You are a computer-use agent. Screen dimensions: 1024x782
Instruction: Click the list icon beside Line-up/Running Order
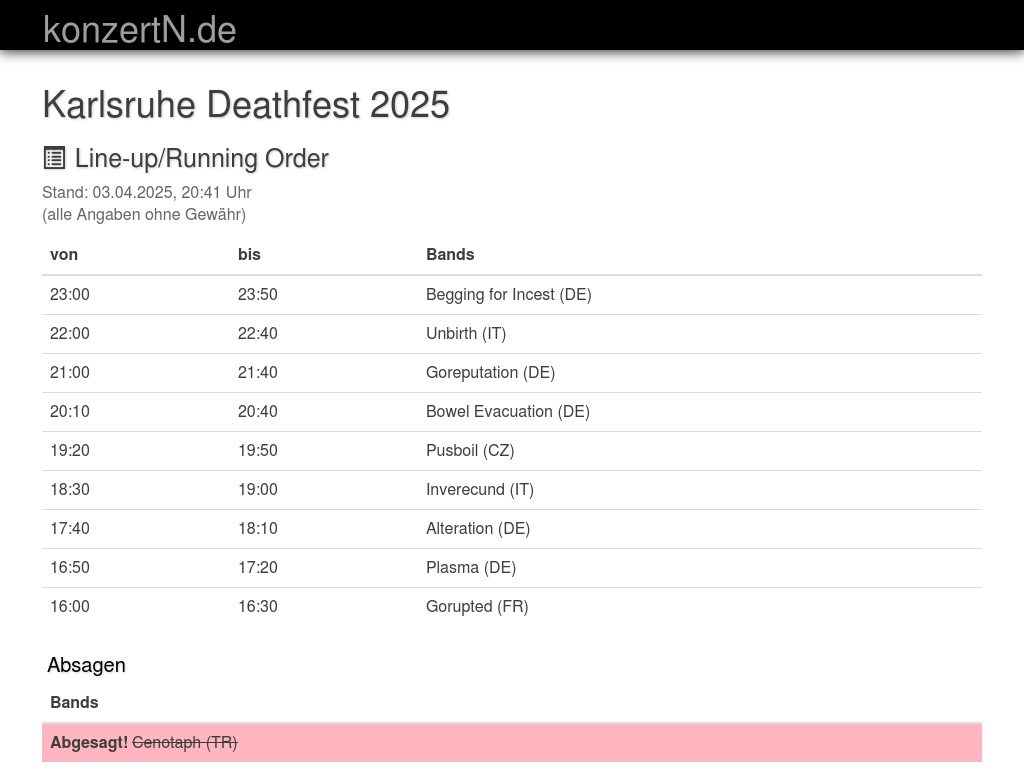pyautogui.click(x=54, y=158)
